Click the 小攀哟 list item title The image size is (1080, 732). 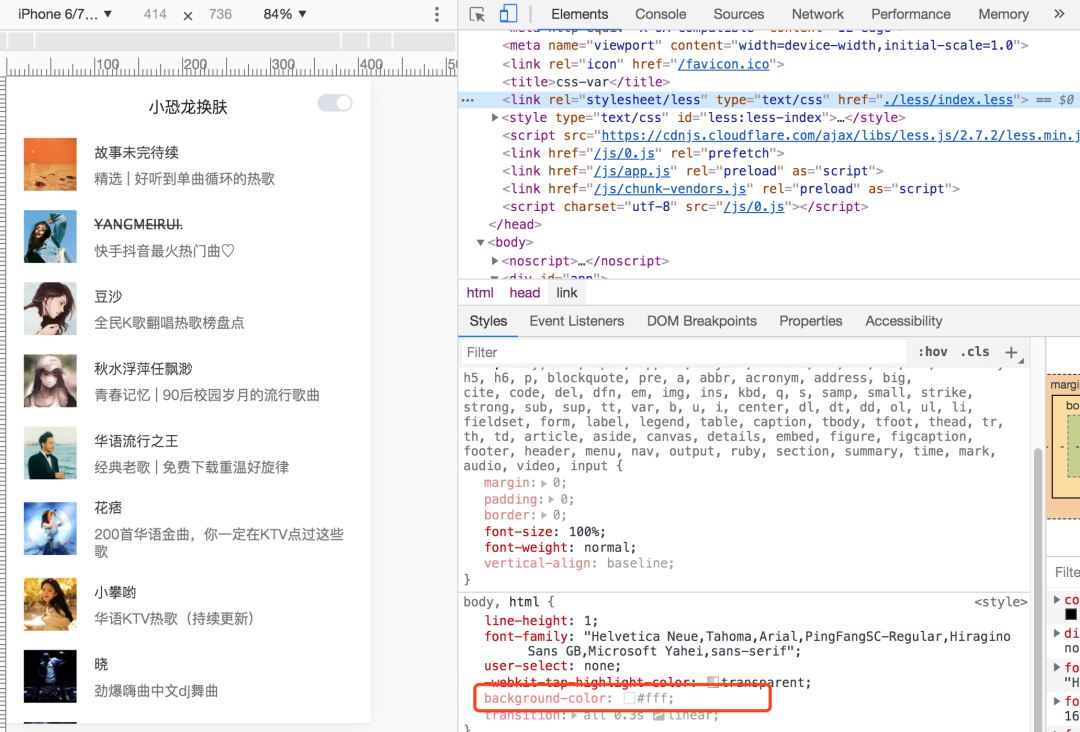[115, 593]
